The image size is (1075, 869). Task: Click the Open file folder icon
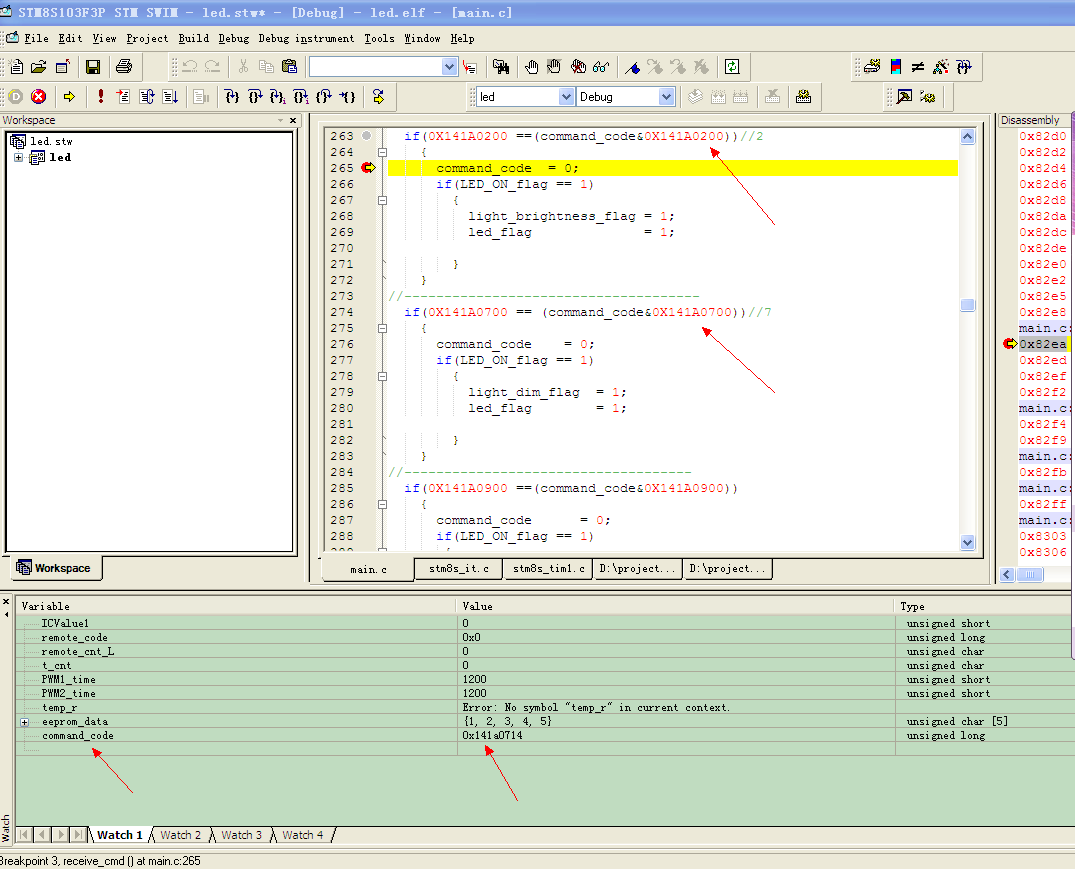pos(38,66)
